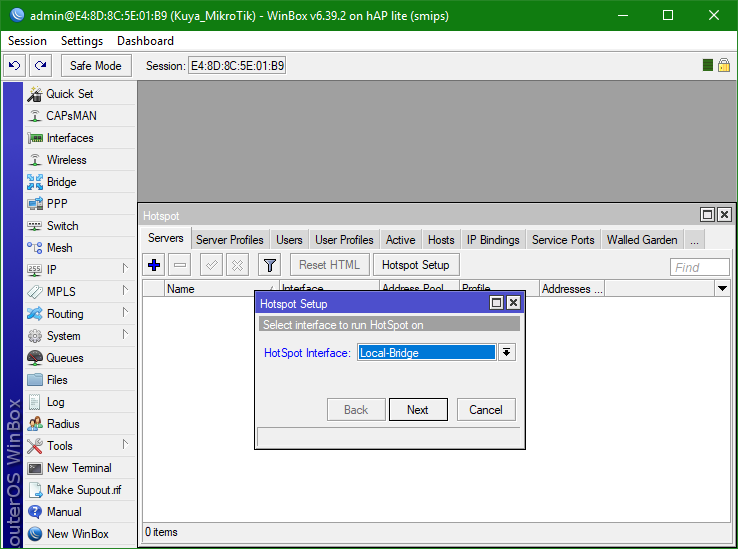
Task: Open the filter funnel button
Action: [270, 265]
